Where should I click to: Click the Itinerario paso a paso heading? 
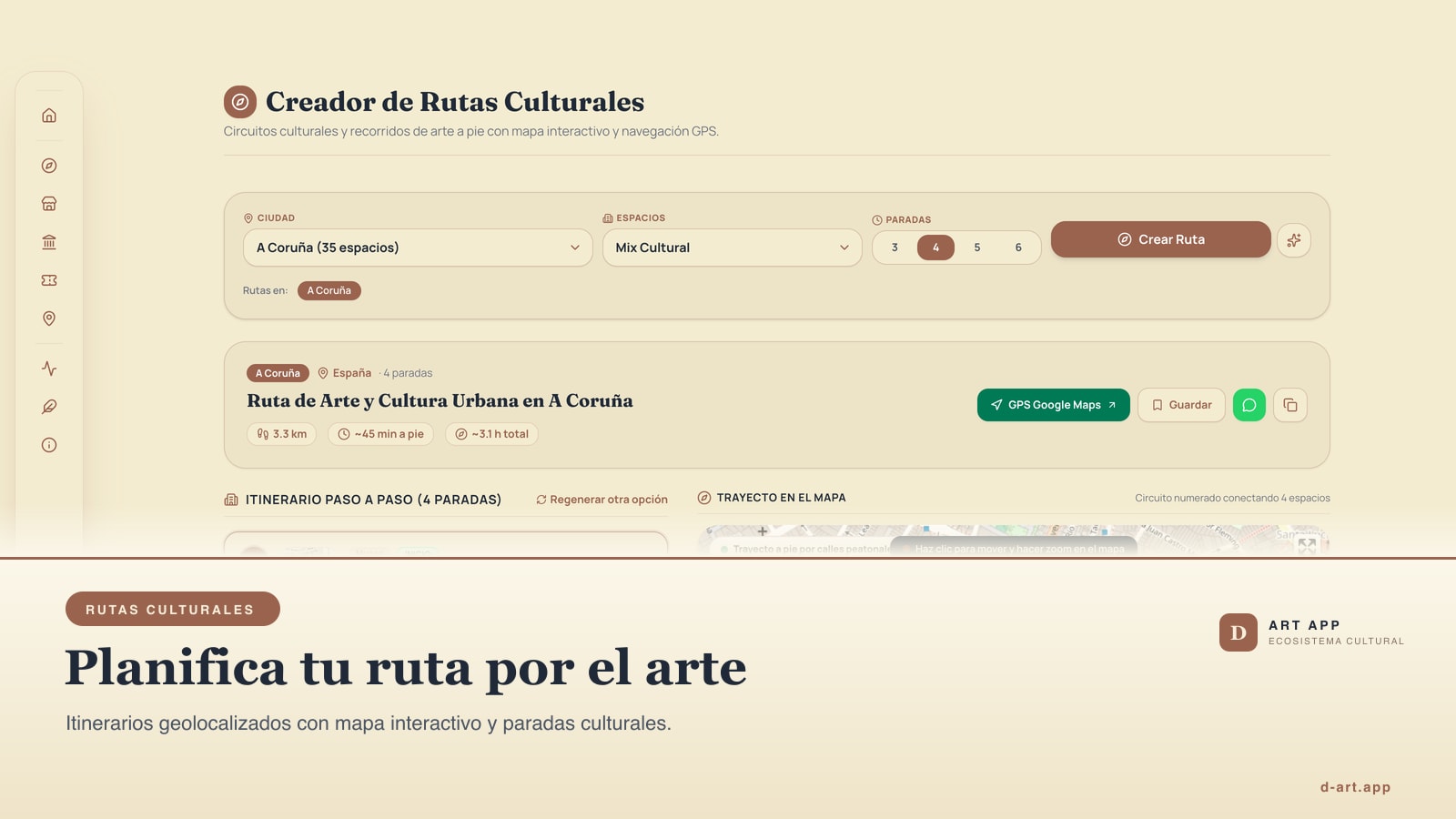click(x=363, y=500)
